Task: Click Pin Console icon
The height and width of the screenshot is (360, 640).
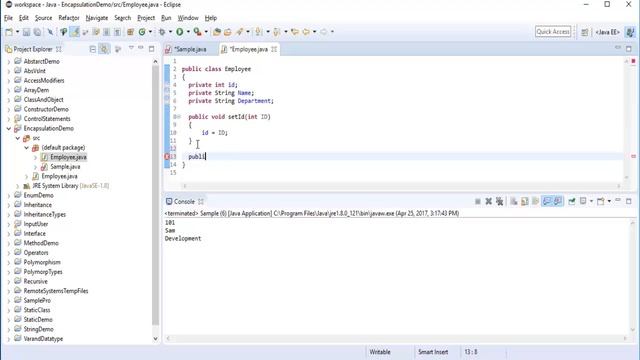Action: click(x=571, y=201)
